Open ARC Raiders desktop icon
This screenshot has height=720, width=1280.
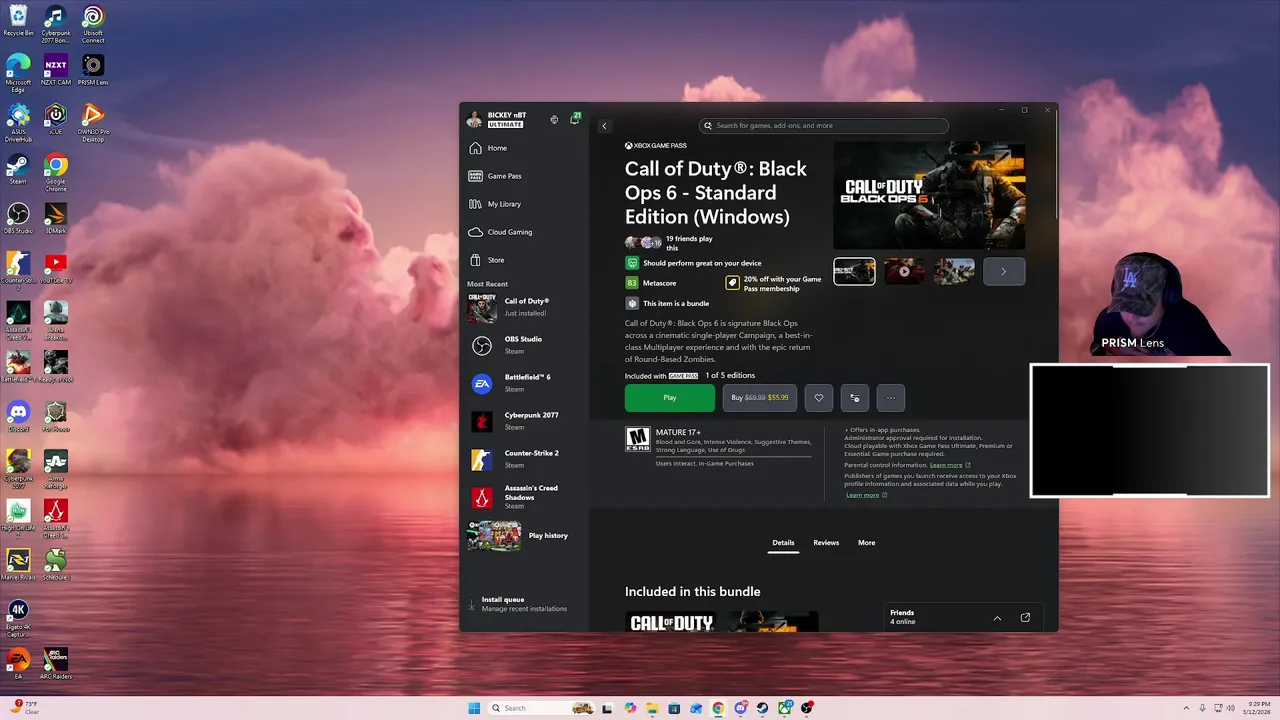coord(56,663)
